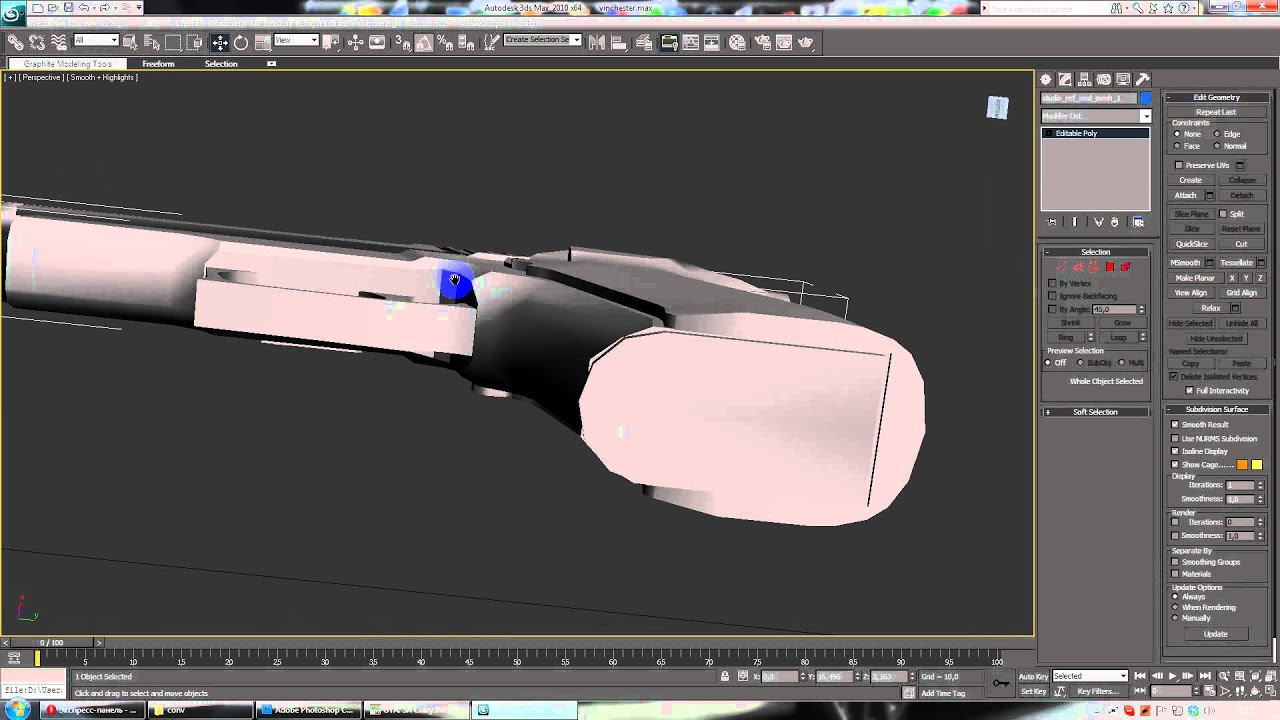Switch to the Selection ribbon tab

(221, 64)
